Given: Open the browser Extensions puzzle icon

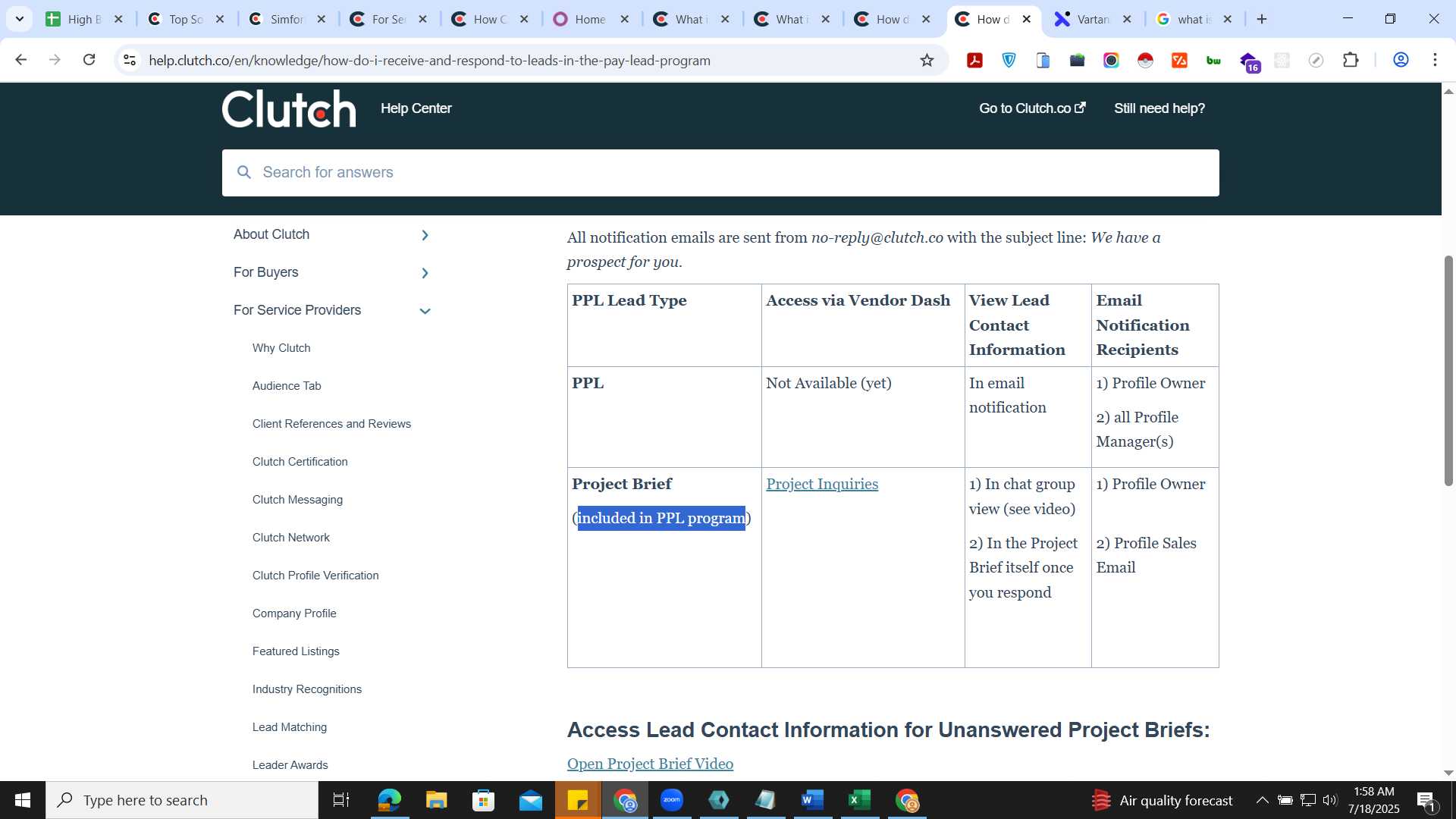Looking at the screenshot, I should [x=1351, y=60].
